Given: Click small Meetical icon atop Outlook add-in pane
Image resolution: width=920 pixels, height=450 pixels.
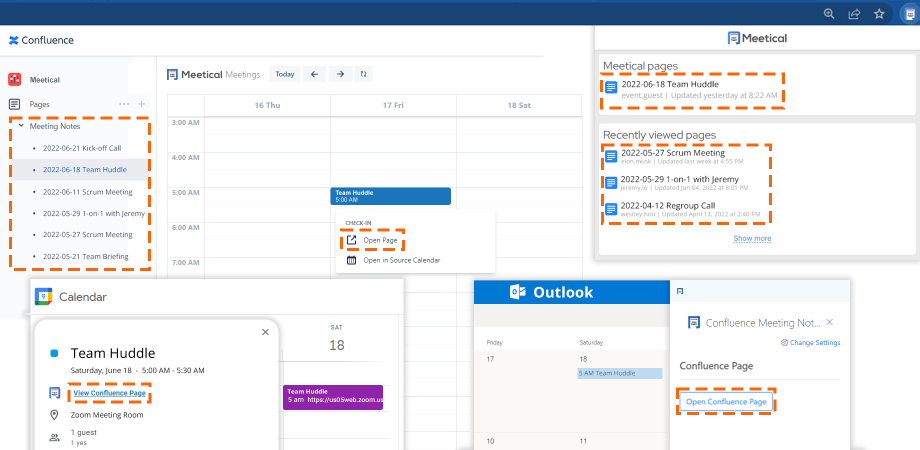Looking at the screenshot, I should 680,291.
